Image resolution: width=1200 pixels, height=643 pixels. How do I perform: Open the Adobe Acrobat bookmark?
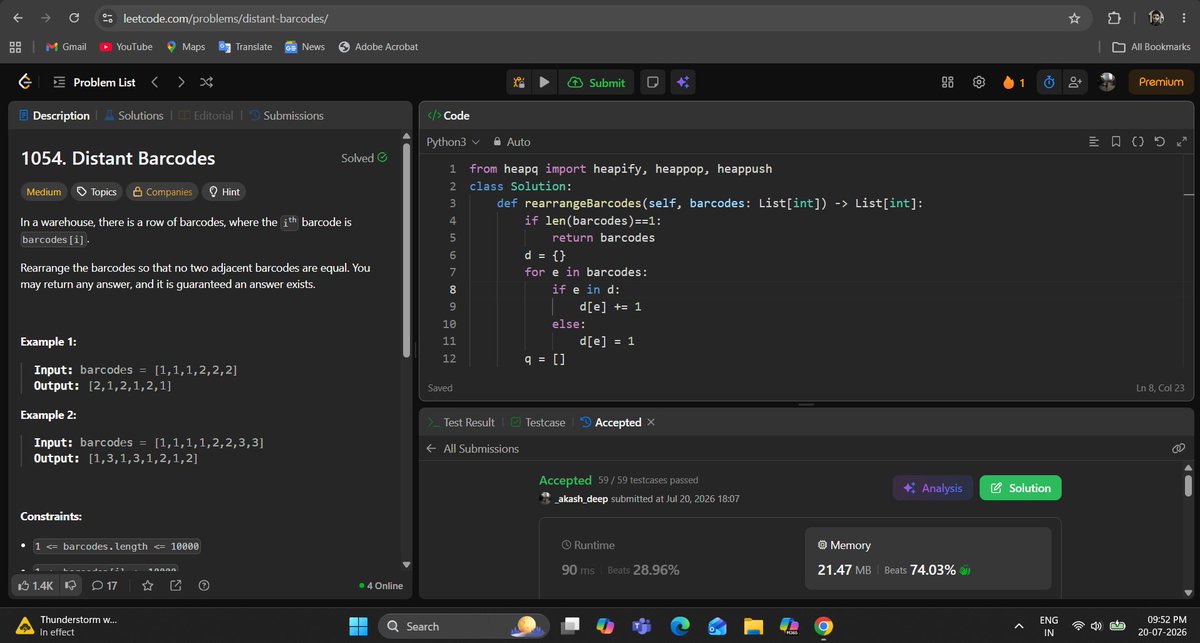tap(378, 47)
